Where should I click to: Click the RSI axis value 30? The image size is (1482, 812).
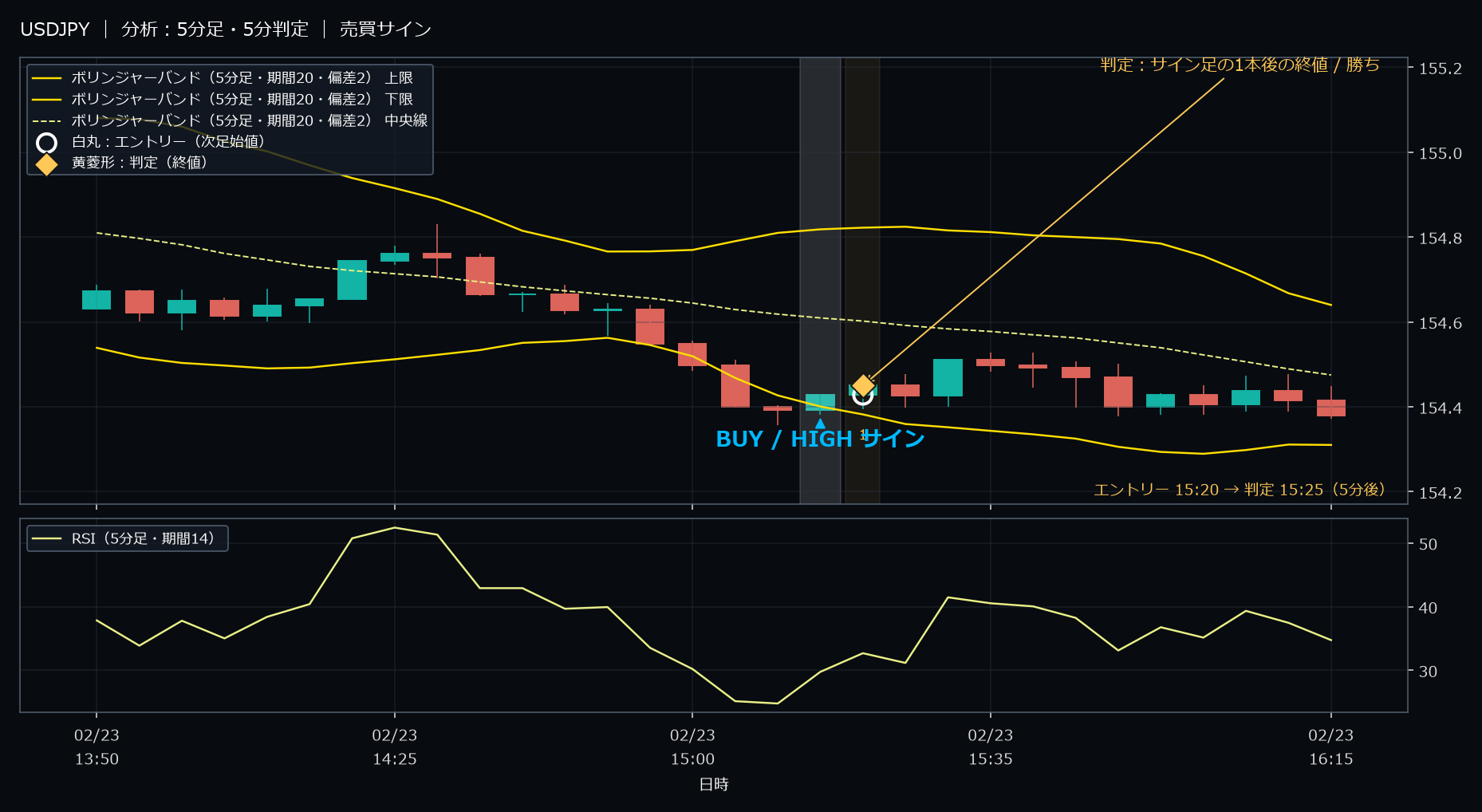point(1428,672)
